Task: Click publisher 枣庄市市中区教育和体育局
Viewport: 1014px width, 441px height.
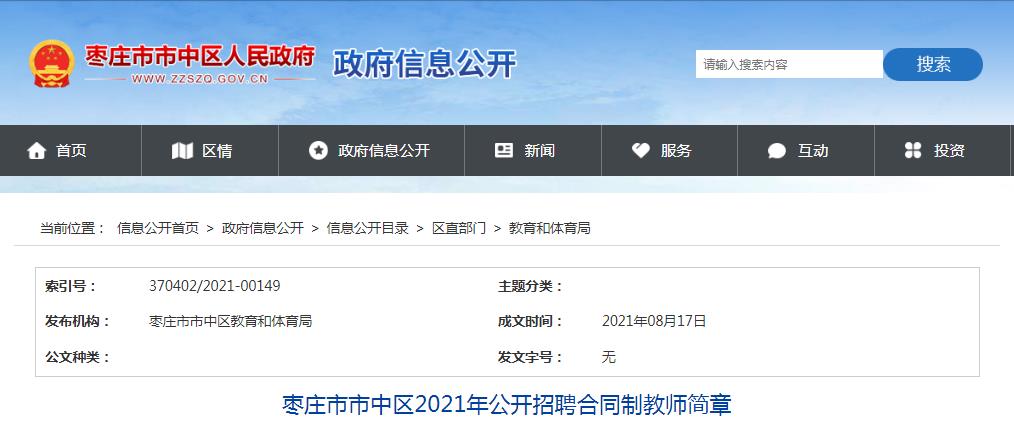Action: pos(230,321)
